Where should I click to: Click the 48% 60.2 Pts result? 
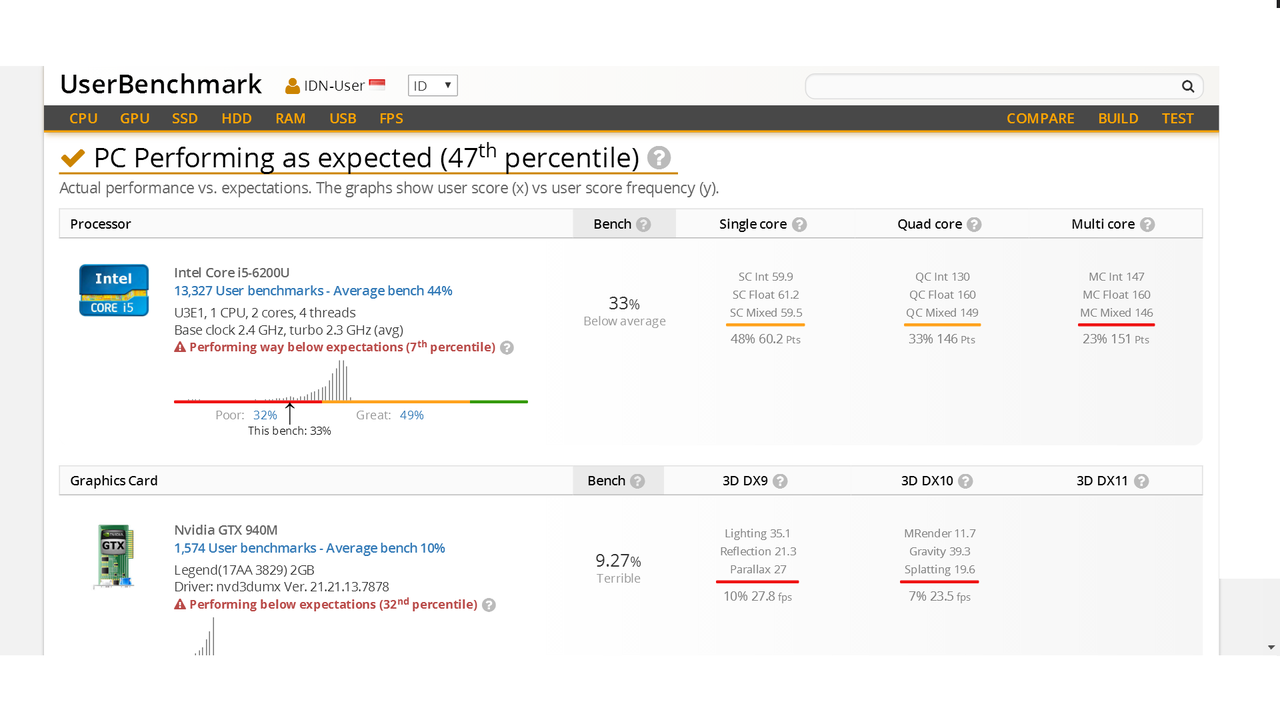pos(766,339)
